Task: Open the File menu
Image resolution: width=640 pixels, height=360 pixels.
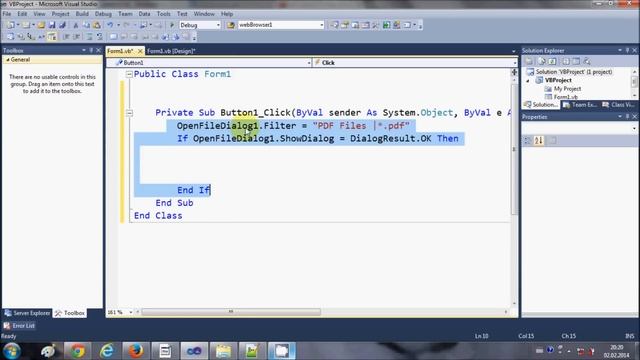Action: coord(7,14)
